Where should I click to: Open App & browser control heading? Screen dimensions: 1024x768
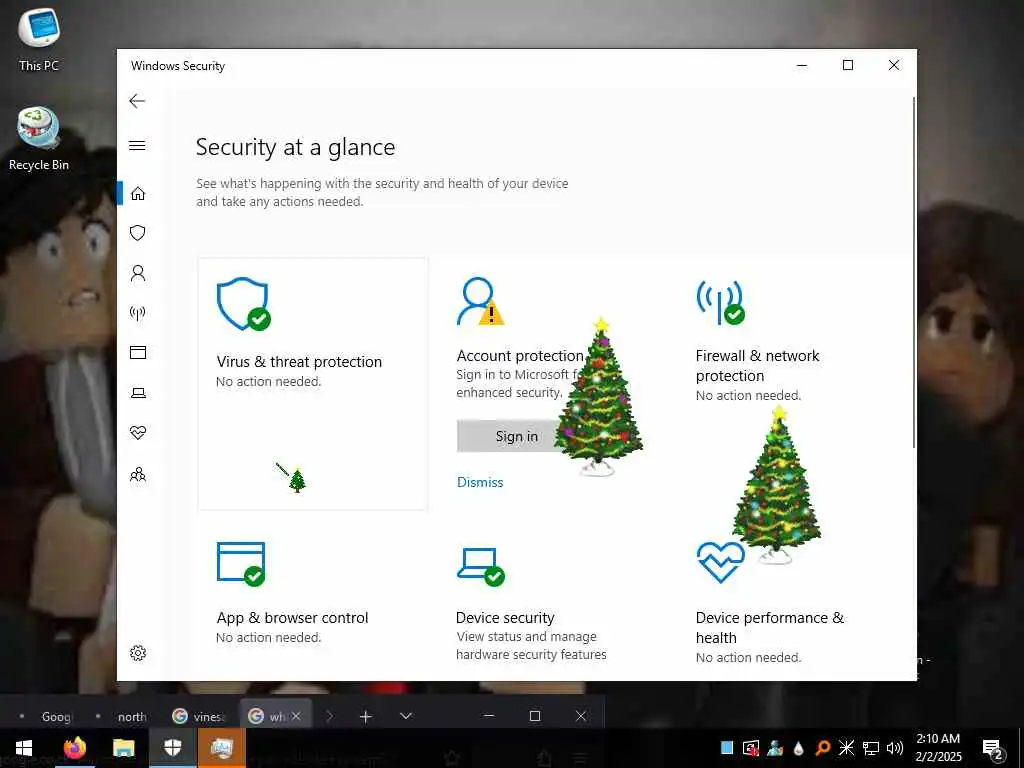coord(293,618)
